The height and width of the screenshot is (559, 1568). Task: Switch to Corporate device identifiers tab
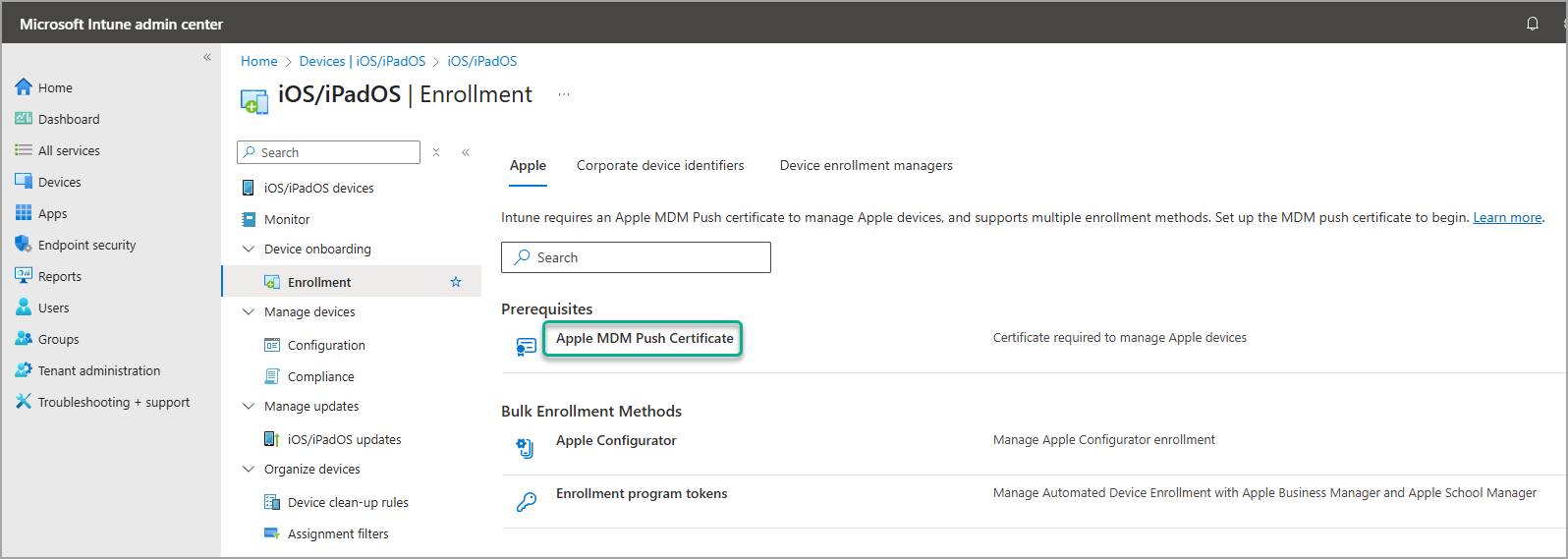pos(660,165)
